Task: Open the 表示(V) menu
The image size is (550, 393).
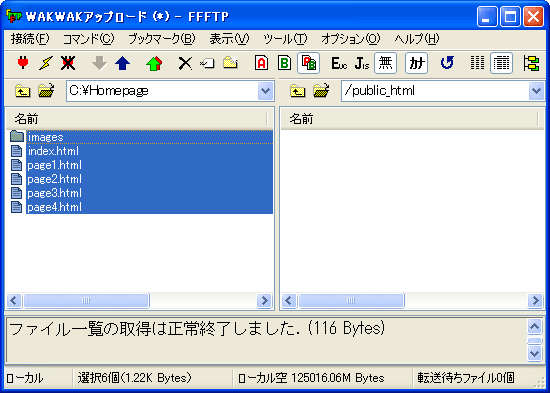Action: pyautogui.click(x=229, y=39)
